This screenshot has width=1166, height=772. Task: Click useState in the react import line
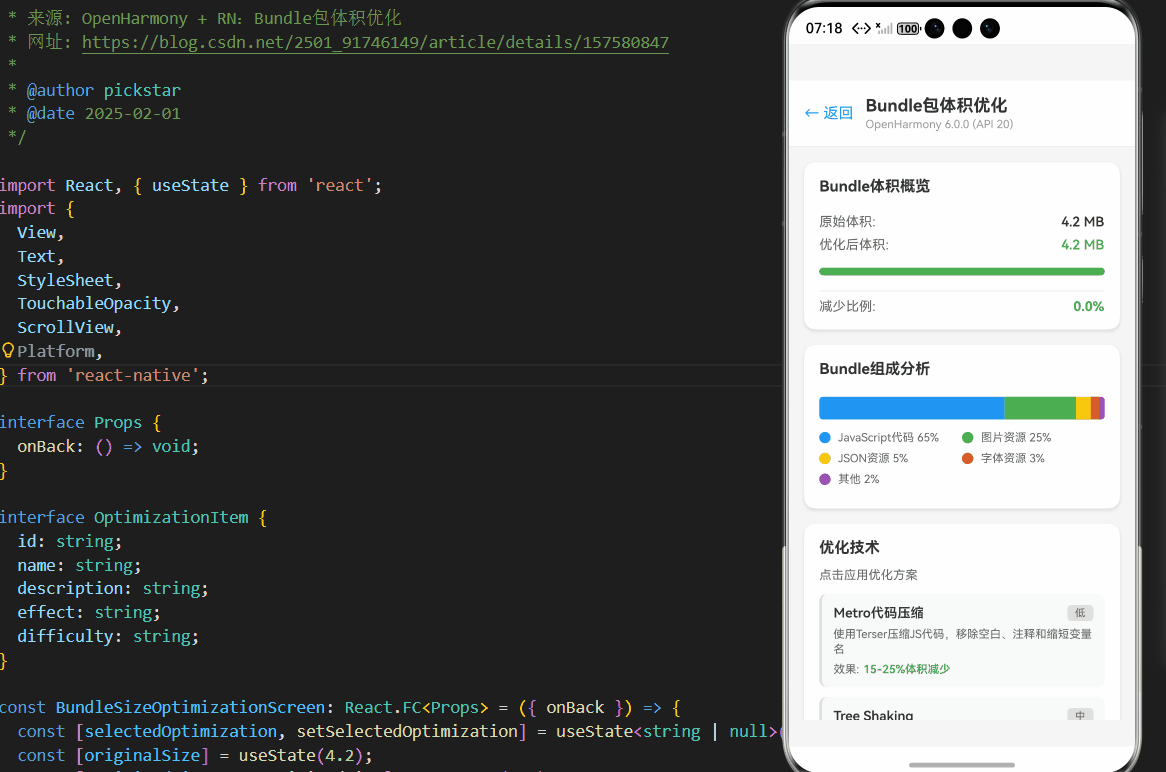click(190, 185)
